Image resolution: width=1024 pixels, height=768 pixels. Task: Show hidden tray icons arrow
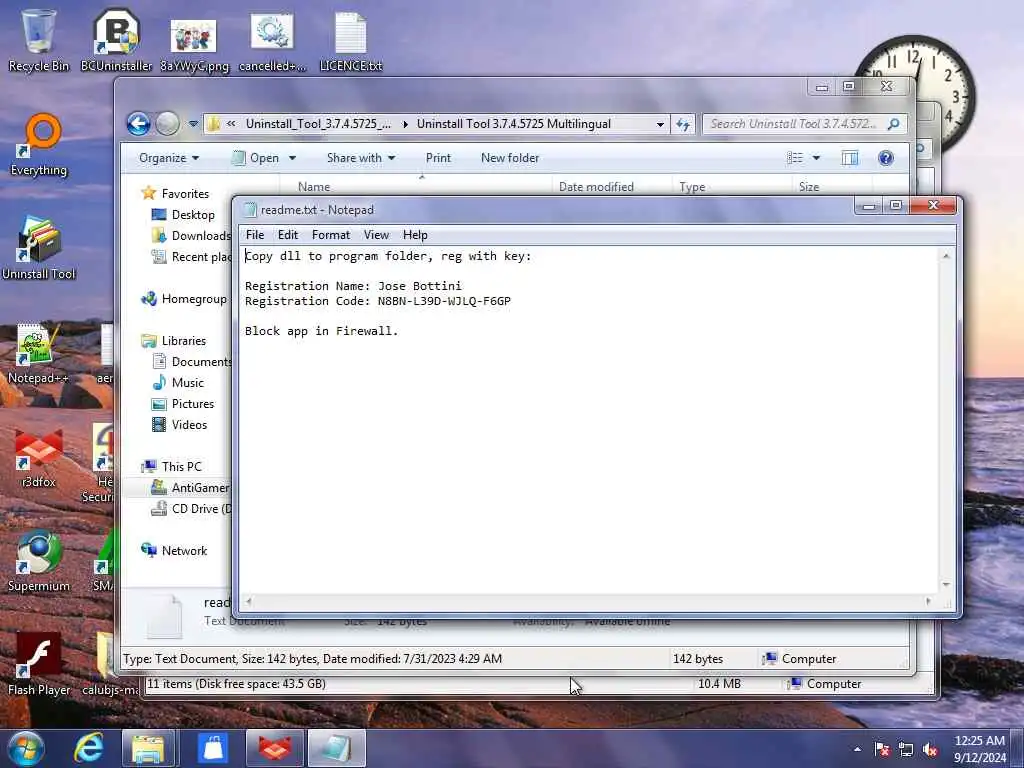pyautogui.click(x=857, y=749)
